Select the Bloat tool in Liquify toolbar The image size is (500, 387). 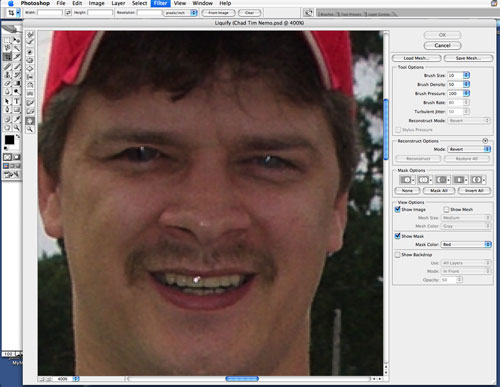[30, 68]
